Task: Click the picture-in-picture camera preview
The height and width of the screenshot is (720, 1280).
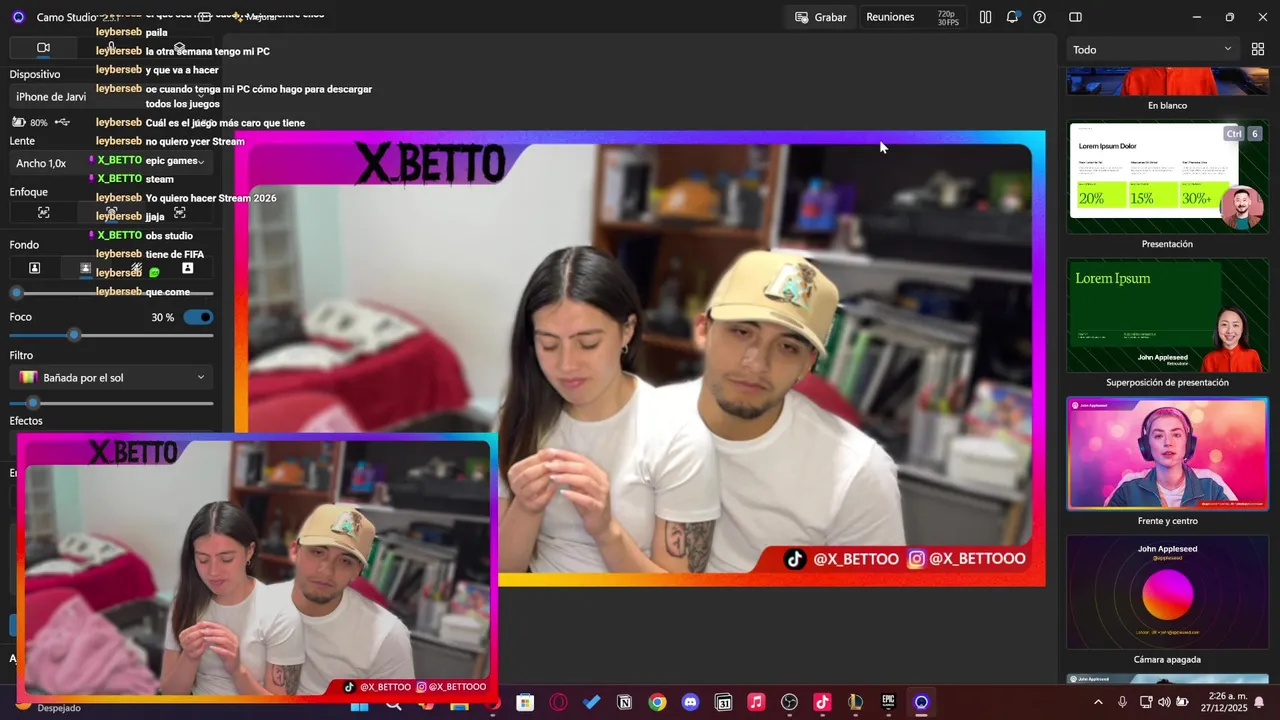Action: click(257, 567)
